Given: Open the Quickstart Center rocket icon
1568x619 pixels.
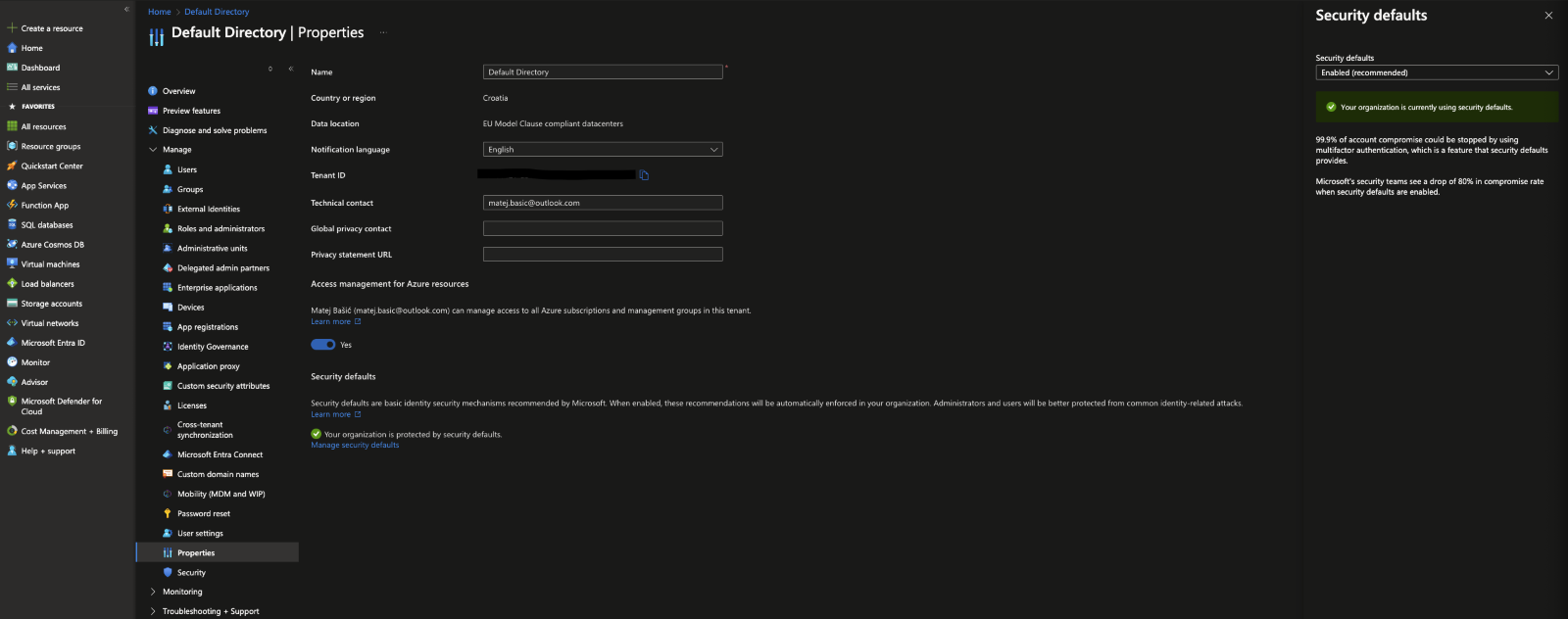Looking at the screenshot, I should click(x=12, y=166).
